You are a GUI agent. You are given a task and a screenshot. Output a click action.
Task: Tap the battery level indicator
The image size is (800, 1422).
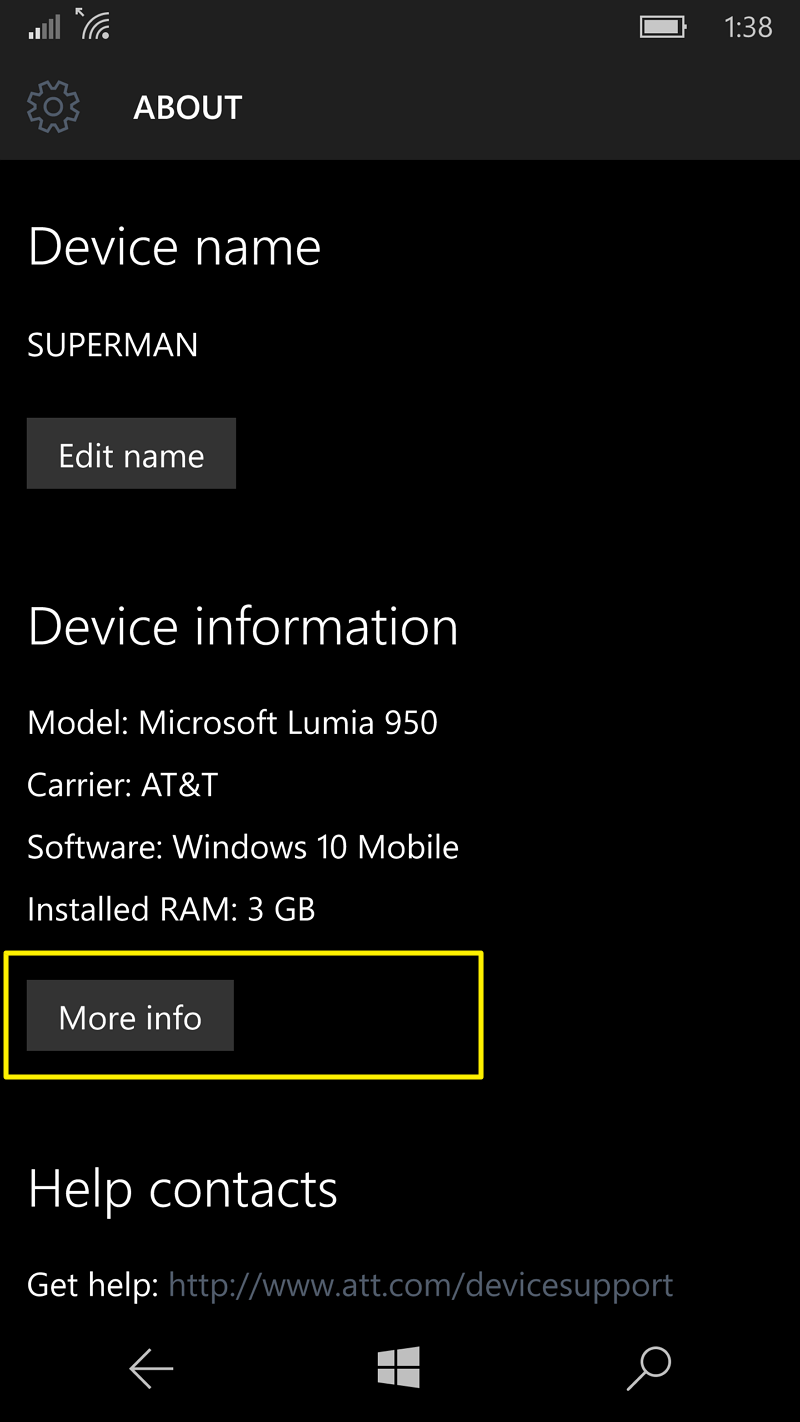coord(663,27)
